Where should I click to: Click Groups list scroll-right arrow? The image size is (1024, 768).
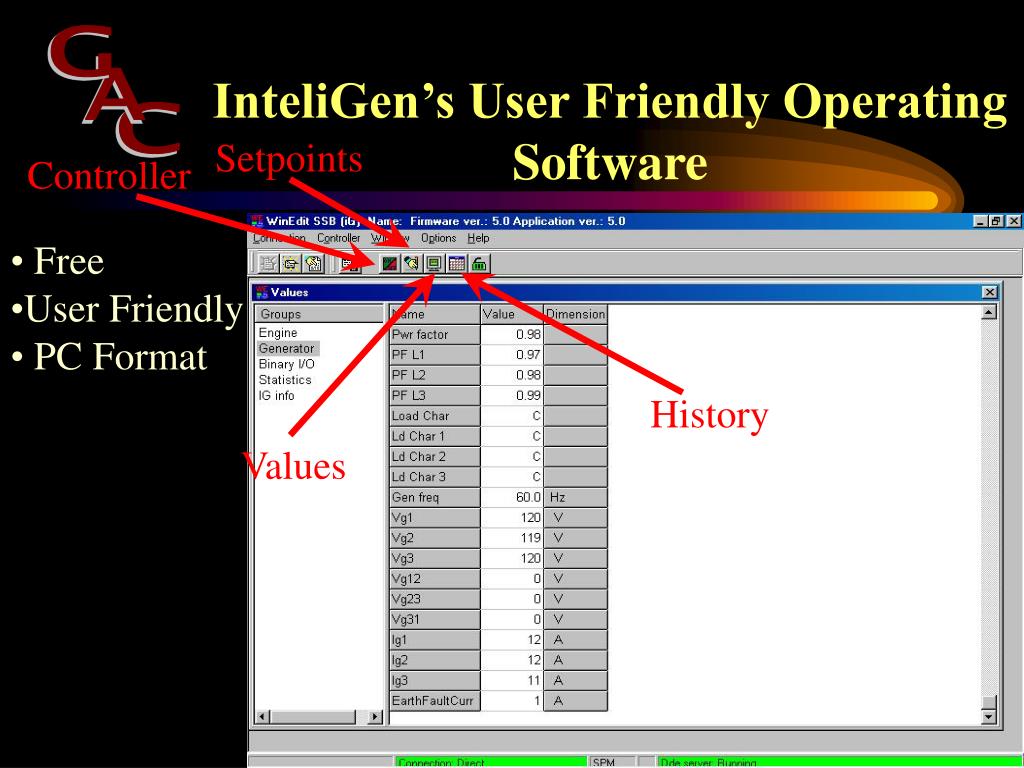[x=375, y=717]
